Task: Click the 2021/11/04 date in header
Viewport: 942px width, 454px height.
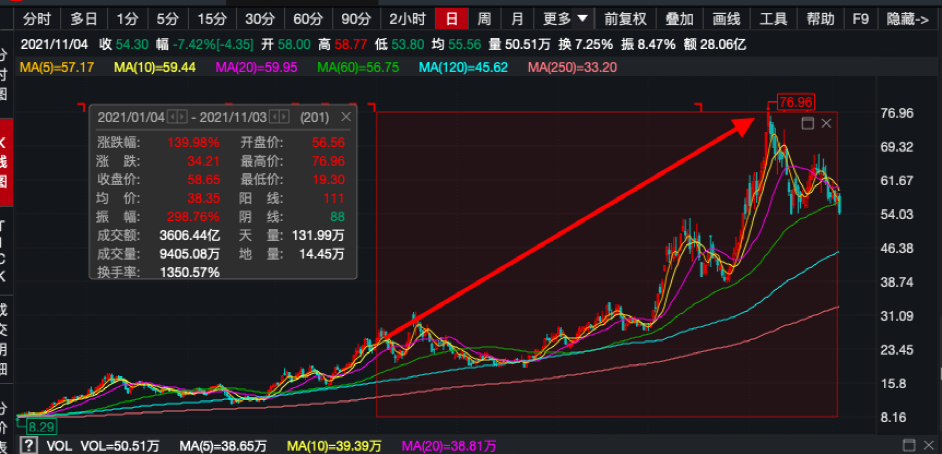Action: (x=55, y=44)
